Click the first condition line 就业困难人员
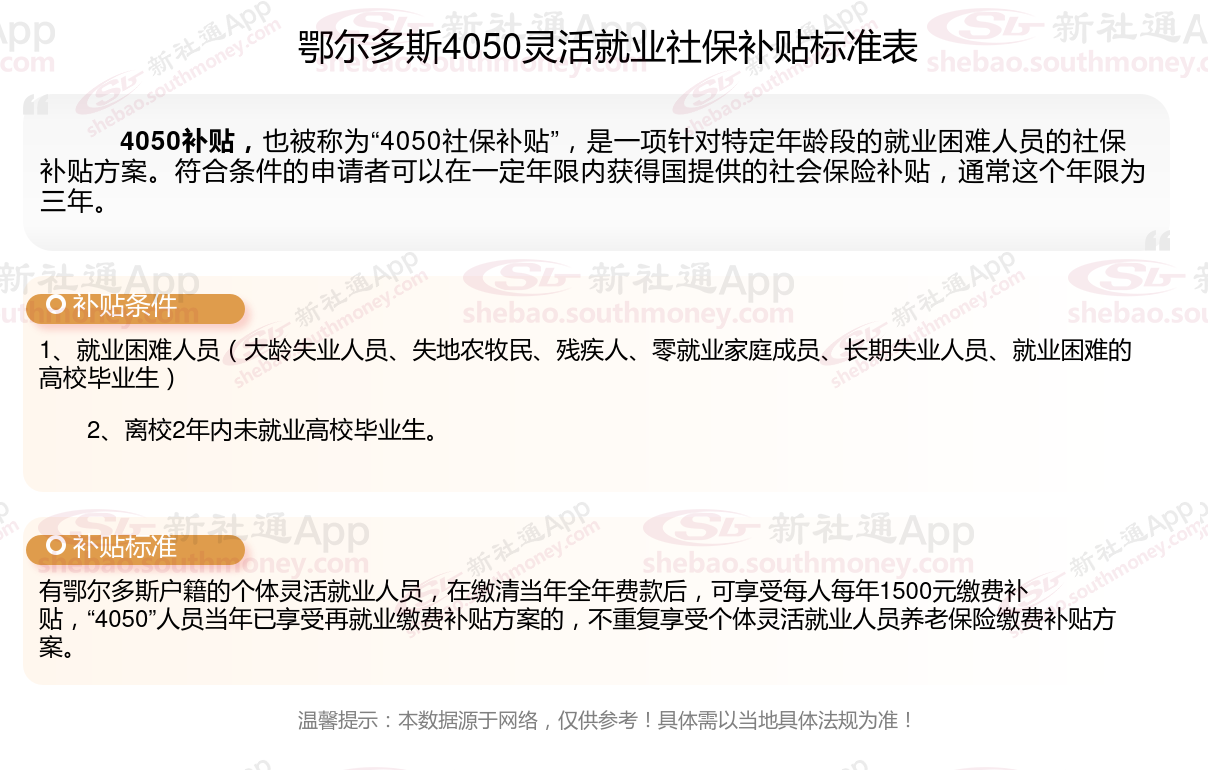 586,364
